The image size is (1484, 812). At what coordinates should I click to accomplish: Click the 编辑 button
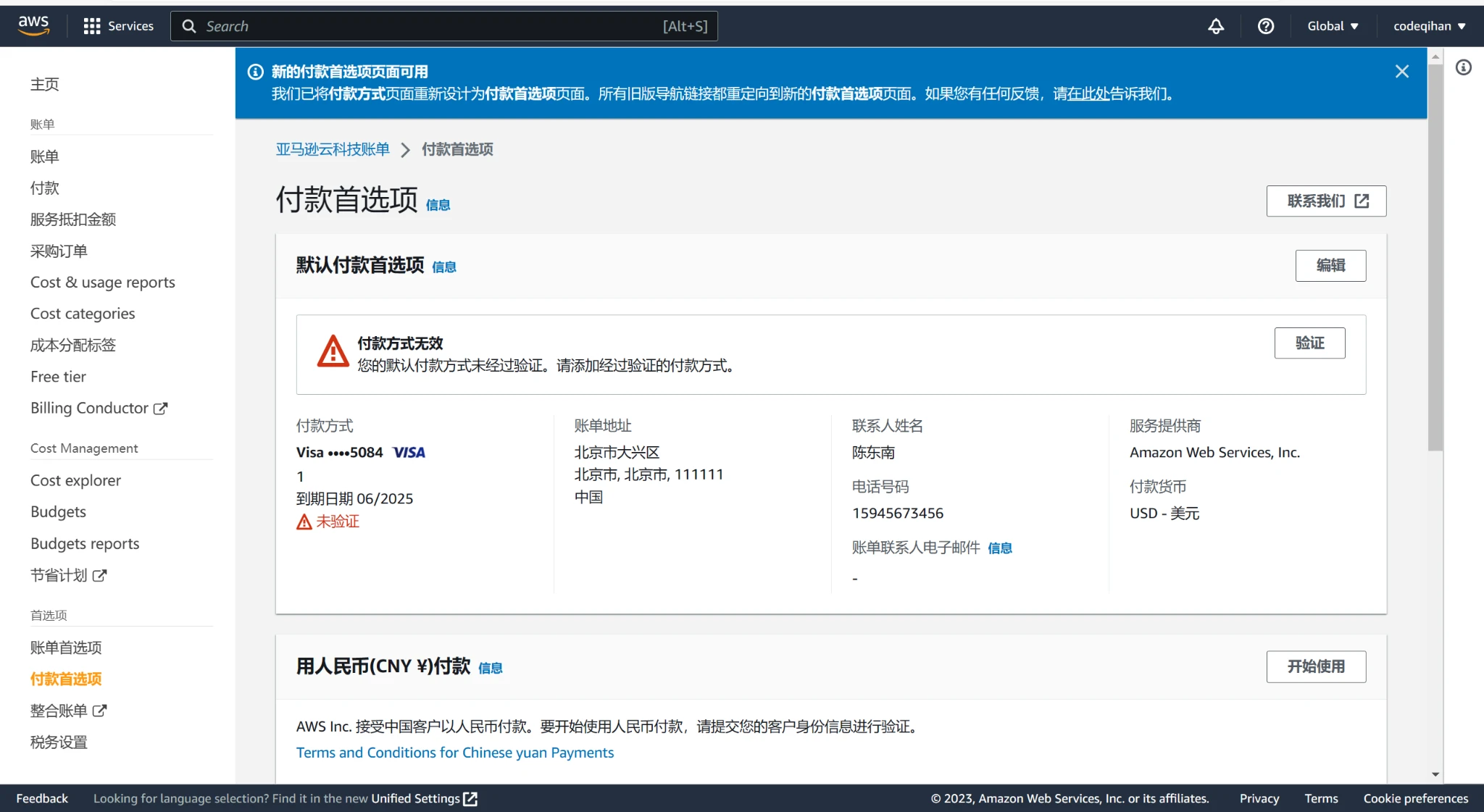click(1330, 265)
